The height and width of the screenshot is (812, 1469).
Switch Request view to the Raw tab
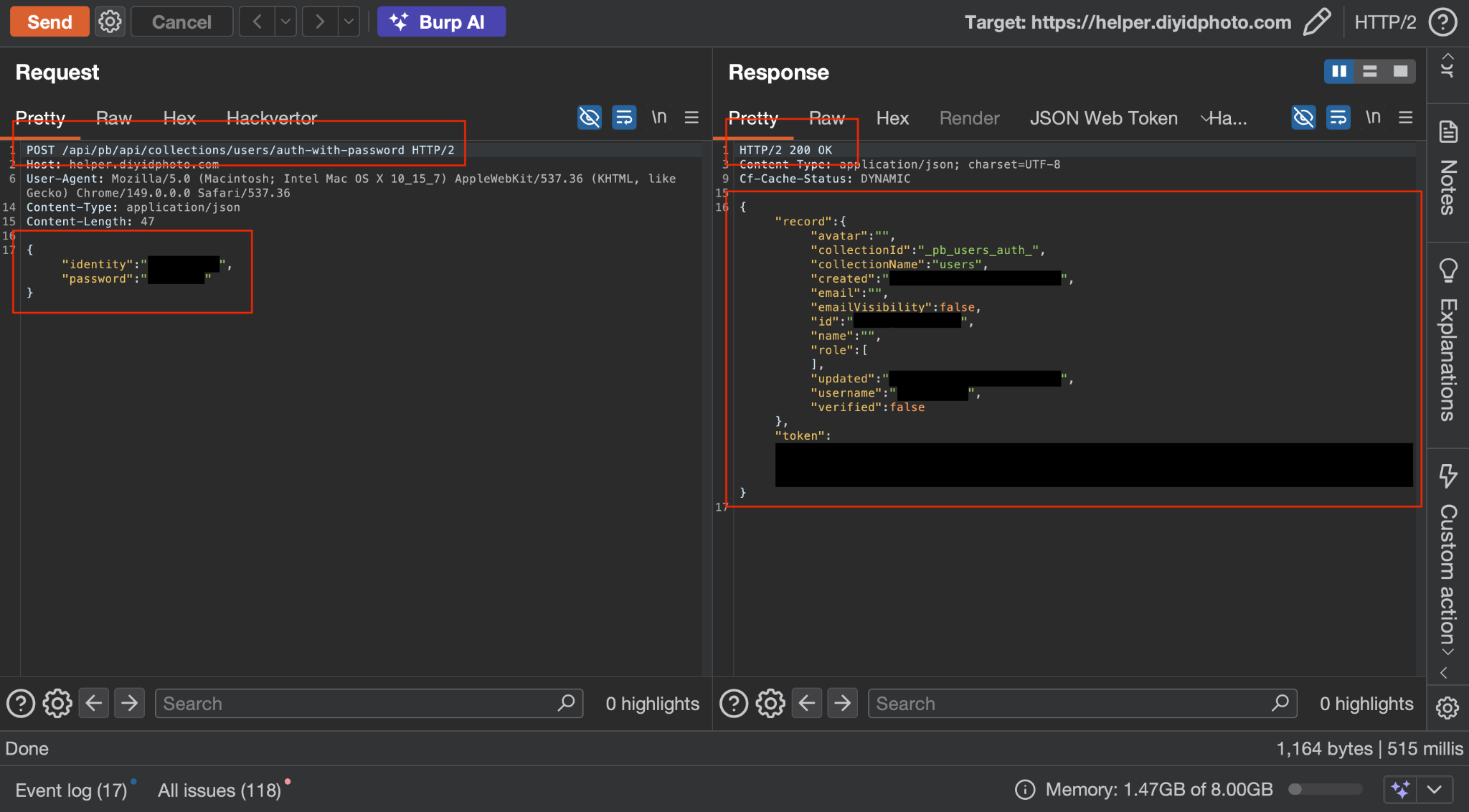114,118
